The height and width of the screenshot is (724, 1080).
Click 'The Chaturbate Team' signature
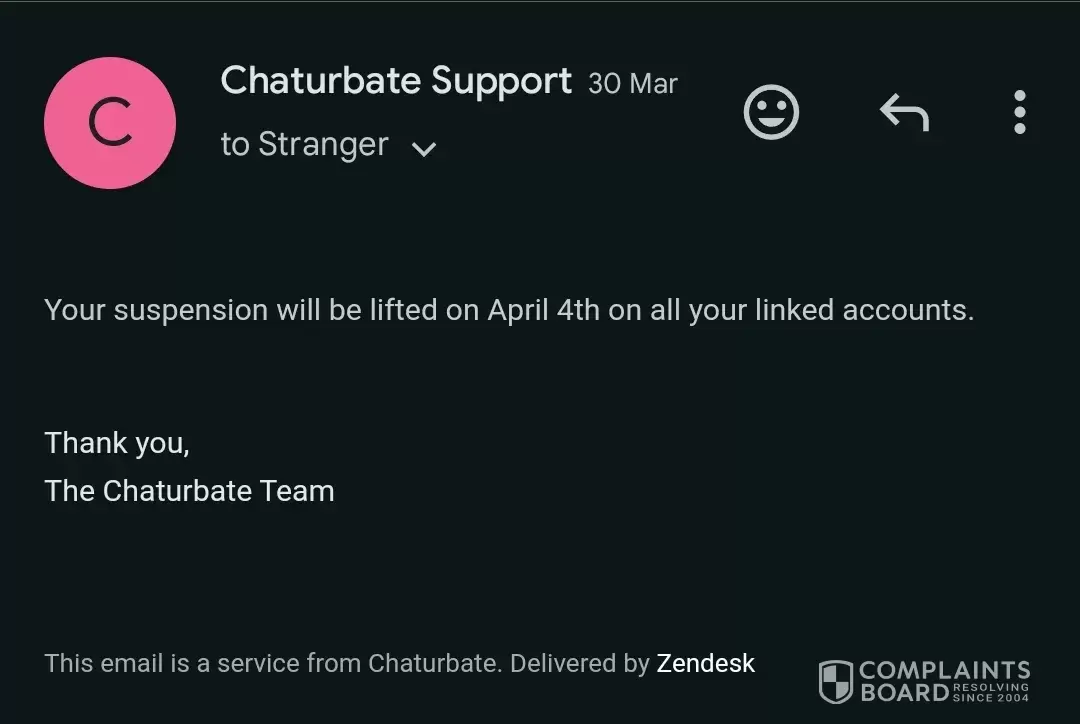point(189,491)
